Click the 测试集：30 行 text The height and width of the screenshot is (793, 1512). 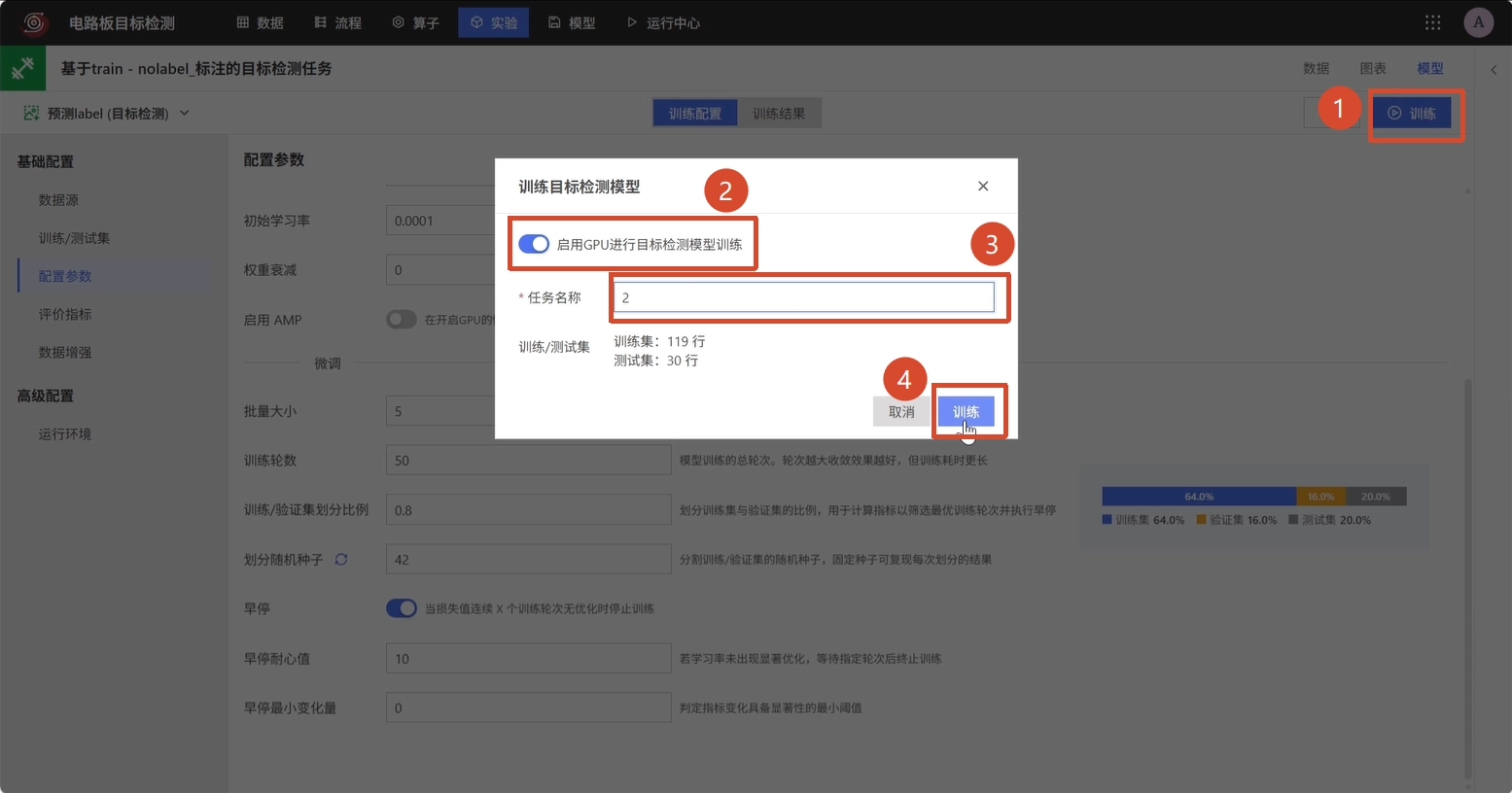[x=655, y=361]
